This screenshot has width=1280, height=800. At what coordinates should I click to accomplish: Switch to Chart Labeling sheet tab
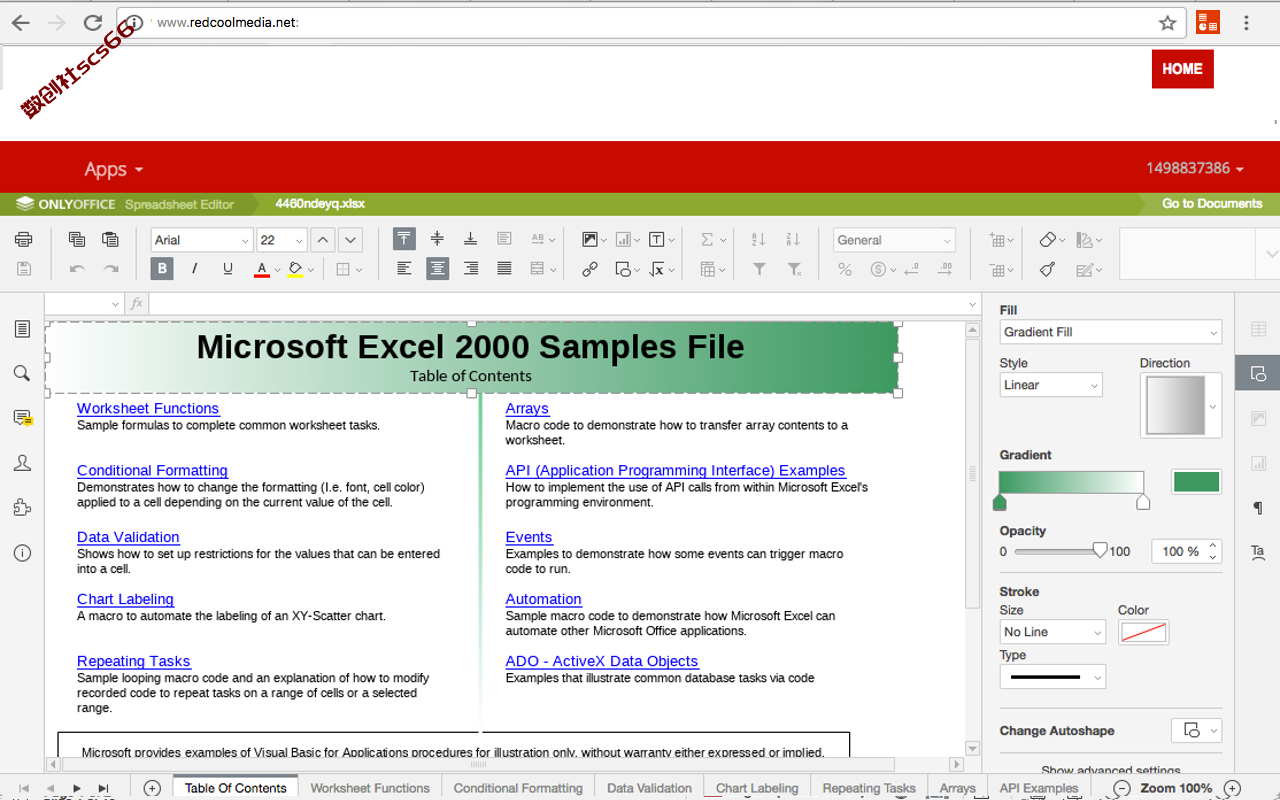(x=757, y=788)
